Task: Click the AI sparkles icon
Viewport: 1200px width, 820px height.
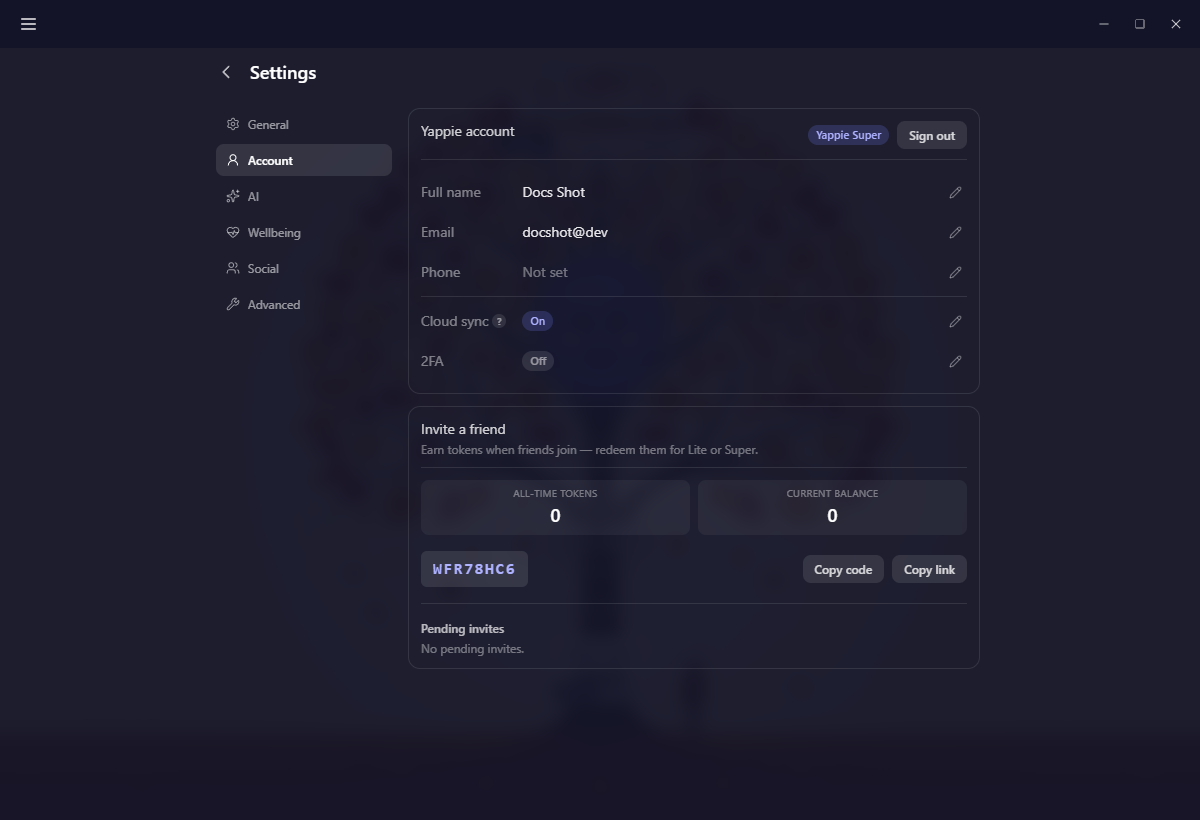Action: (233, 196)
